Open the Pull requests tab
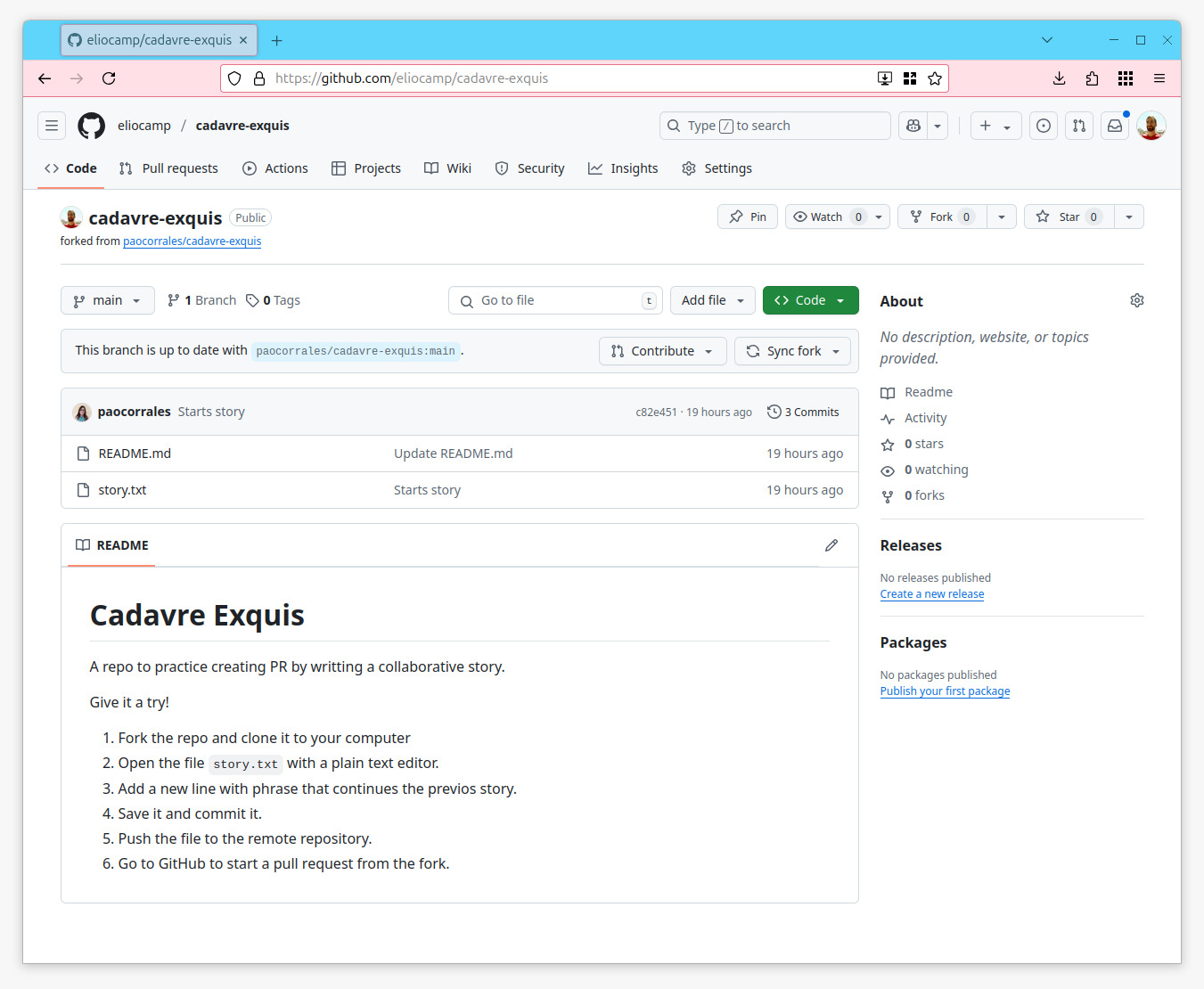The width and height of the screenshot is (1204, 989). (168, 168)
